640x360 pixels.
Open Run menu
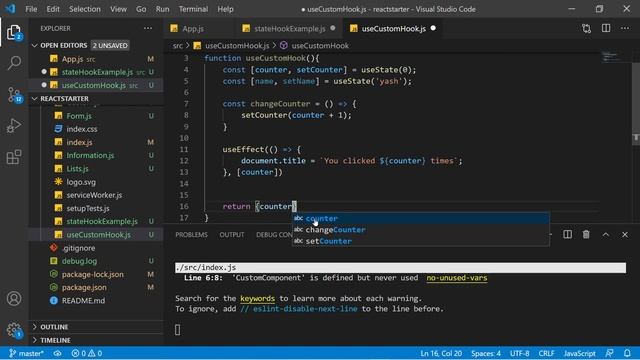tap(162, 9)
